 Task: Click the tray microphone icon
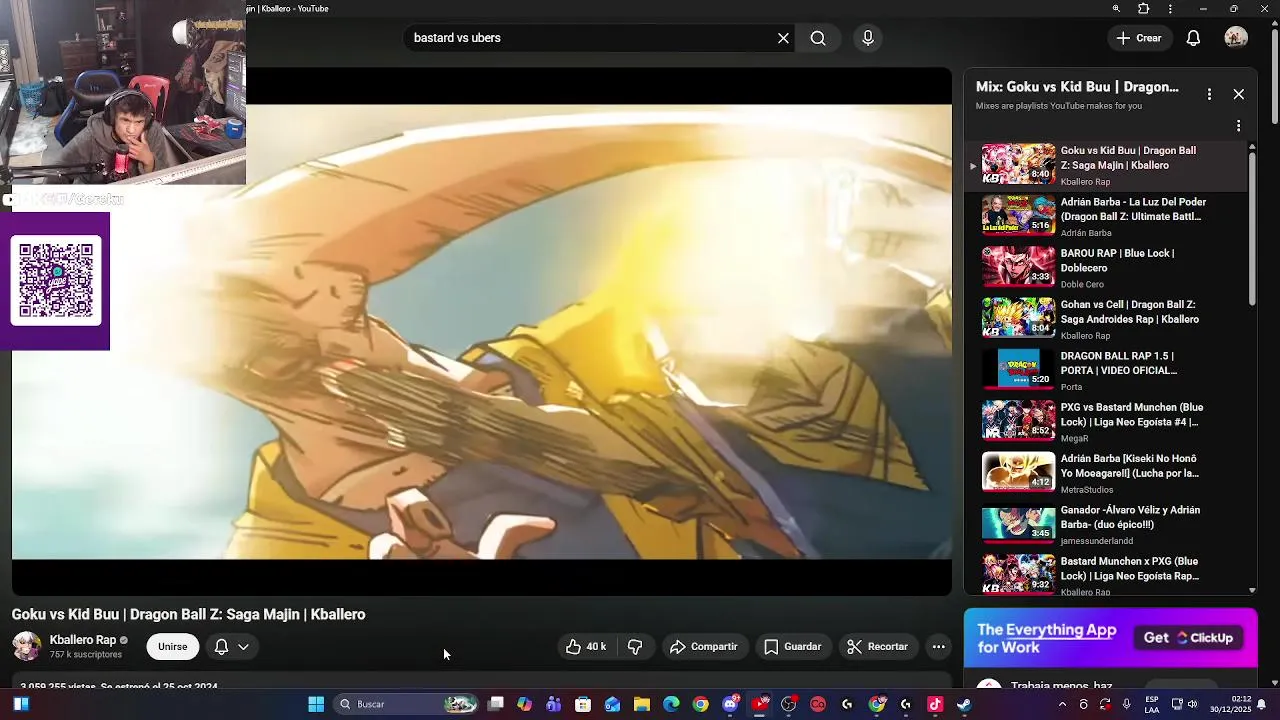(1127, 704)
